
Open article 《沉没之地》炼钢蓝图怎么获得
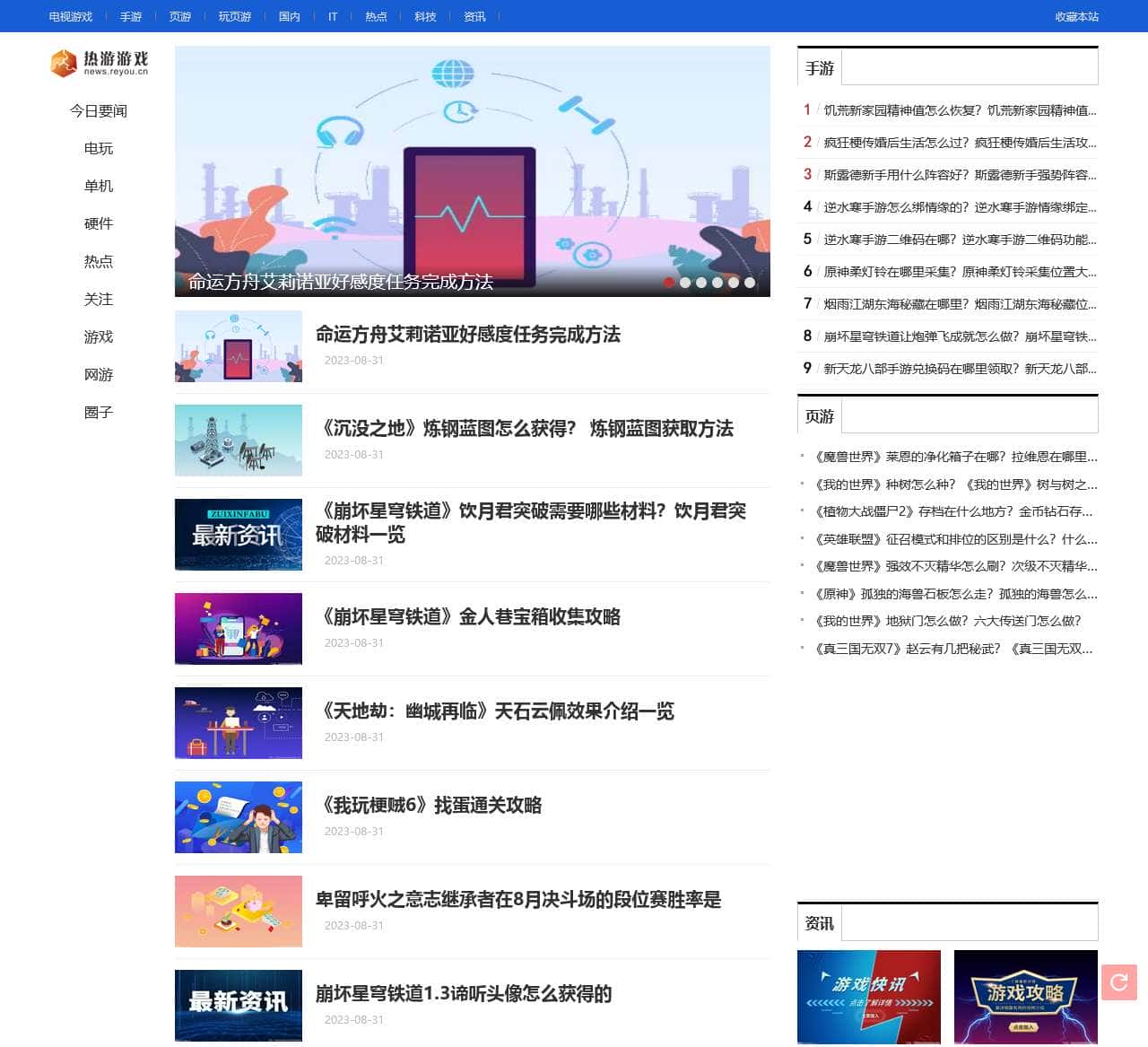525,429
